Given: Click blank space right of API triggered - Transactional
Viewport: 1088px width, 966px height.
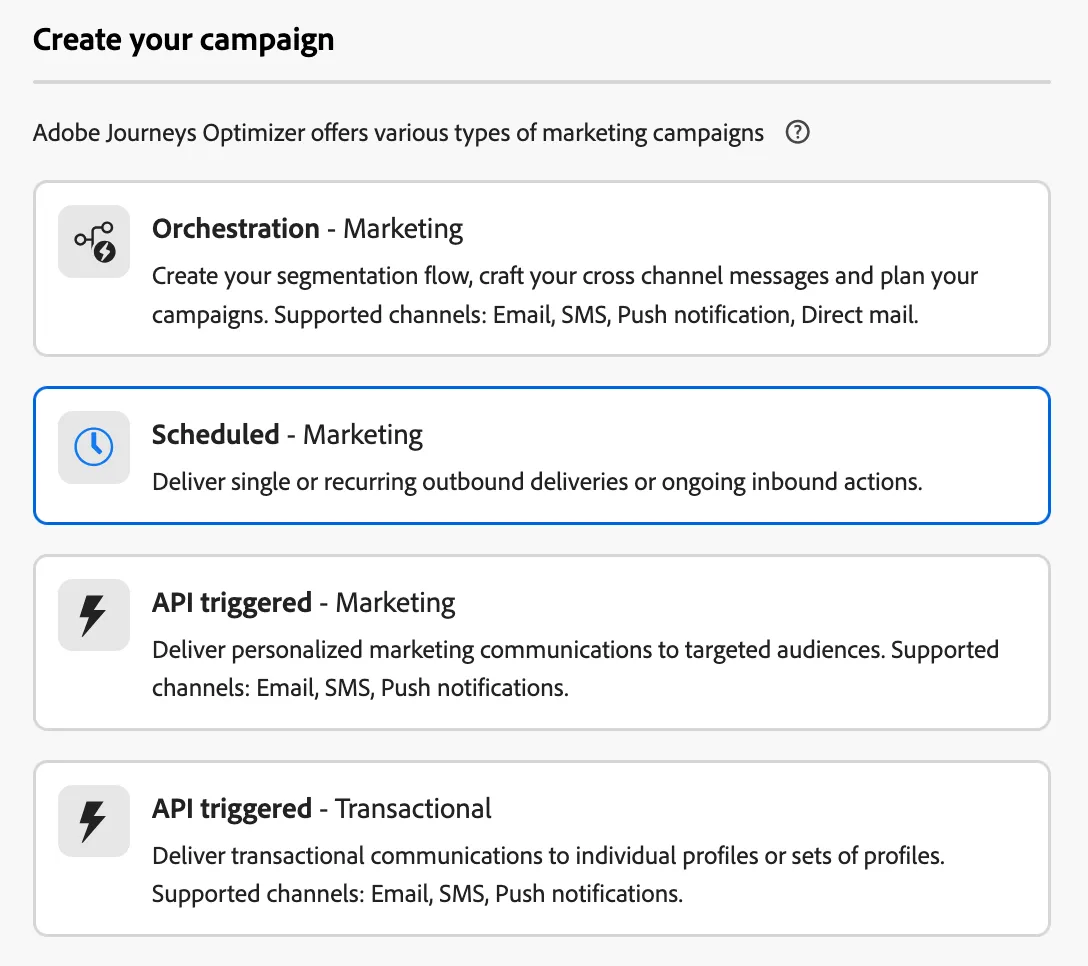Looking at the screenshot, I should [x=763, y=809].
